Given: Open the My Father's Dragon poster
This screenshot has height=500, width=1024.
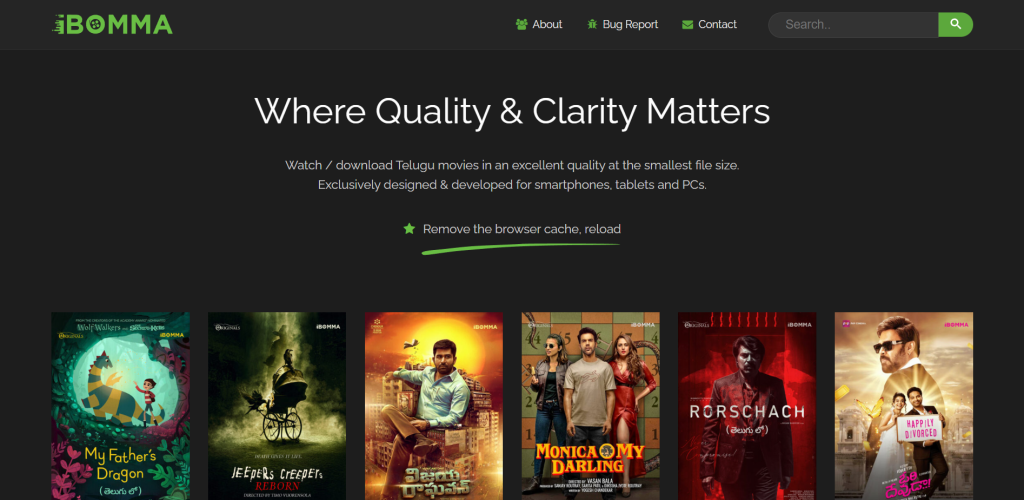Looking at the screenshot, I should (120, 406).
